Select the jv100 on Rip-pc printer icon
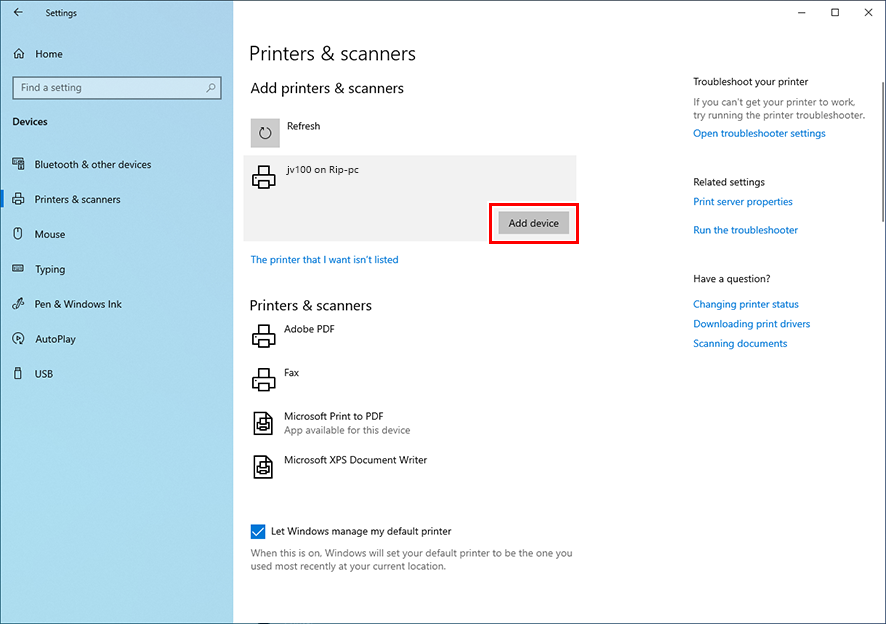The image size is (886, 624). click(264, 178)
